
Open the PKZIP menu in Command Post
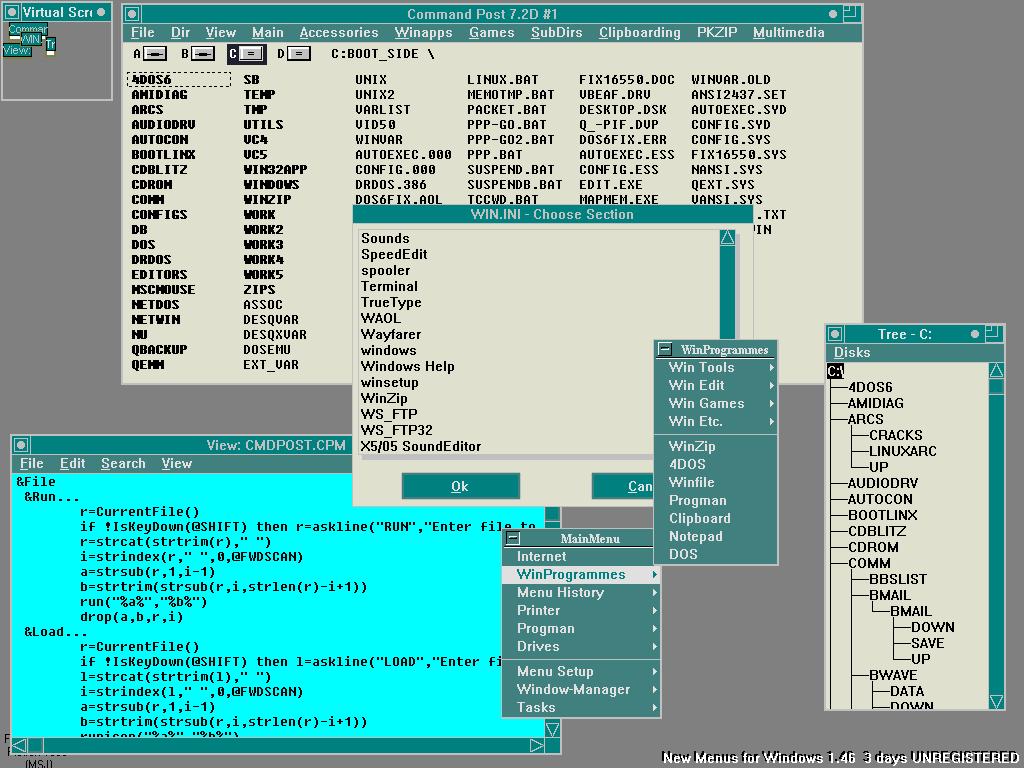[716, 32]
